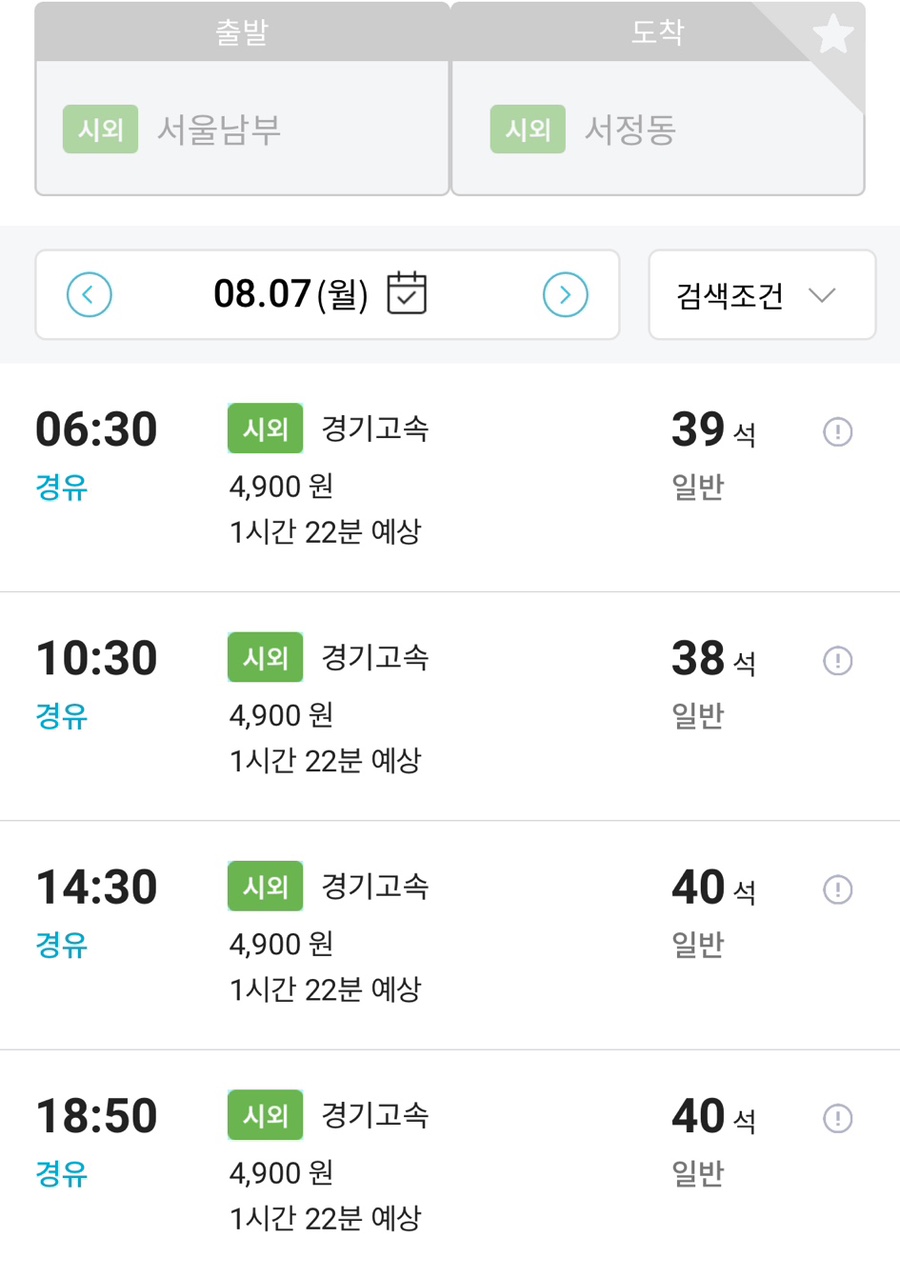Select the 06:30 departure time
Screen dimensions: 900x1277
click(96, 430)
